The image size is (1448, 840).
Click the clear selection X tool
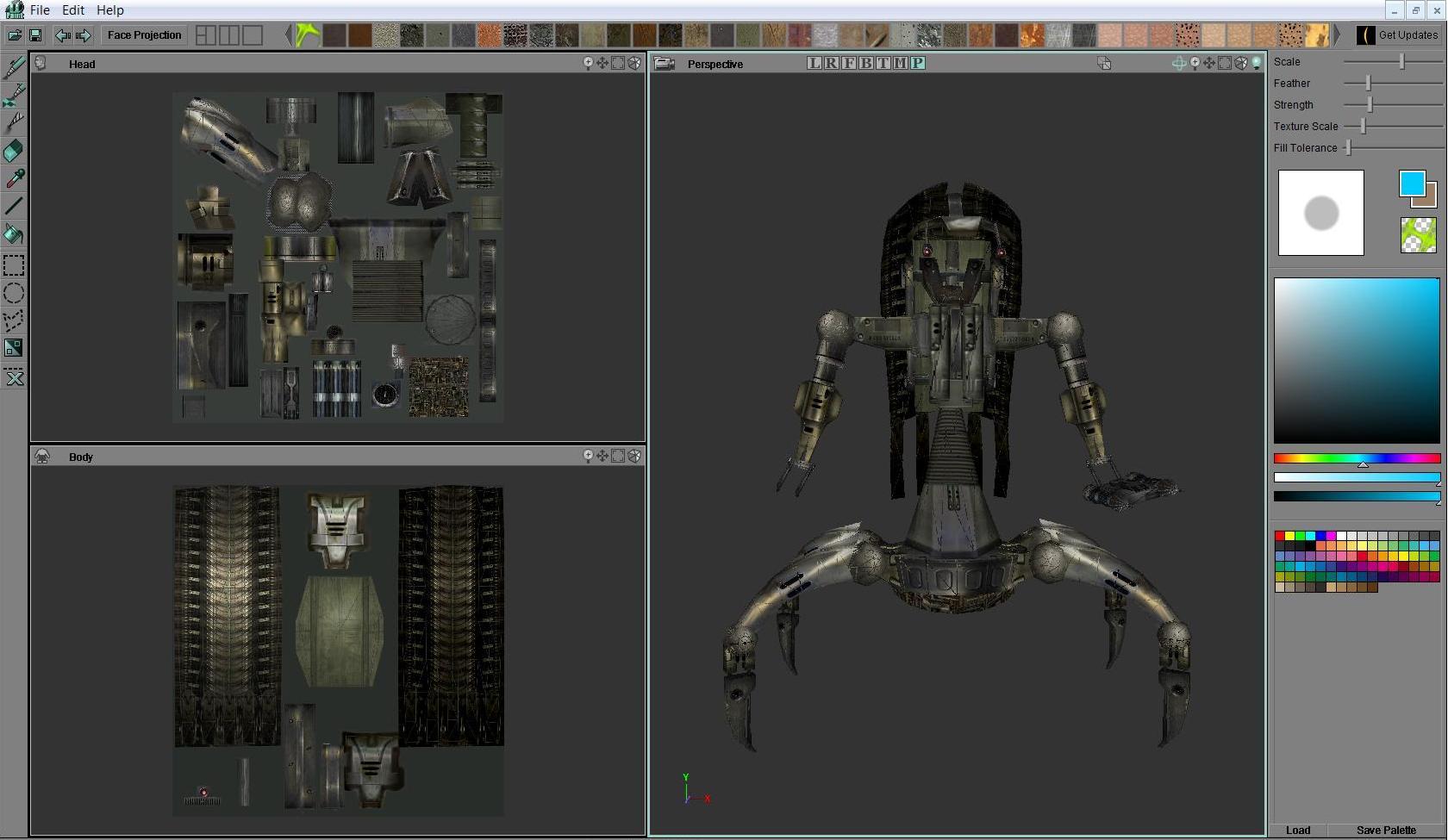pos(14,377)
